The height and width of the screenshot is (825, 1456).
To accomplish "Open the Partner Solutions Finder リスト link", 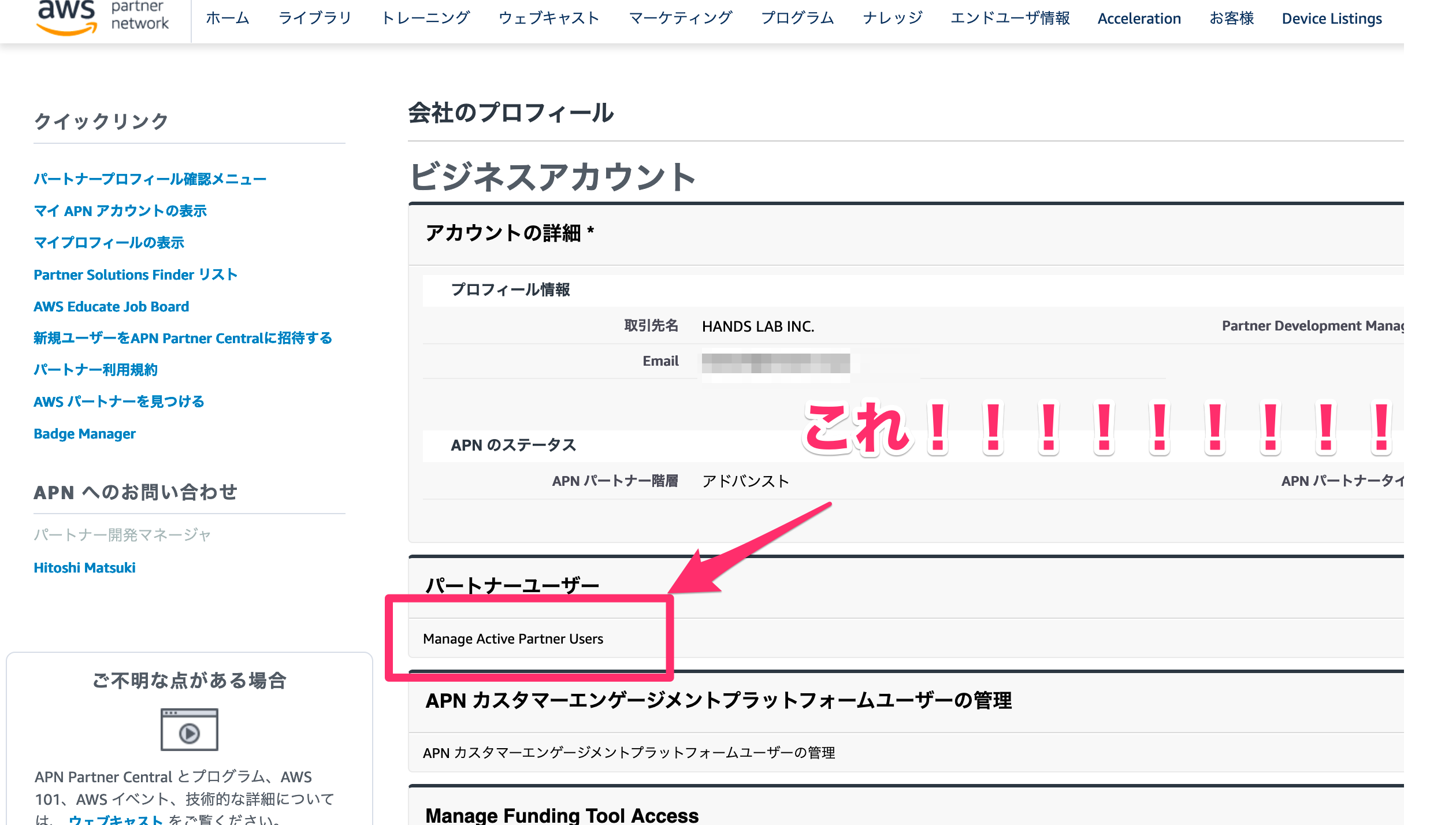I will (135, 274).
